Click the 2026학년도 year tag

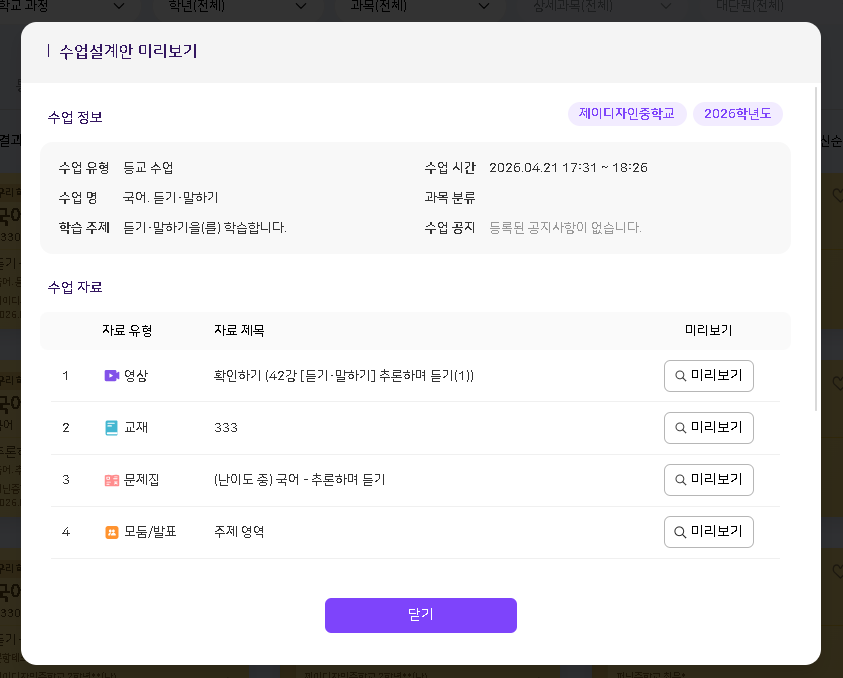[x=737, y=113]
